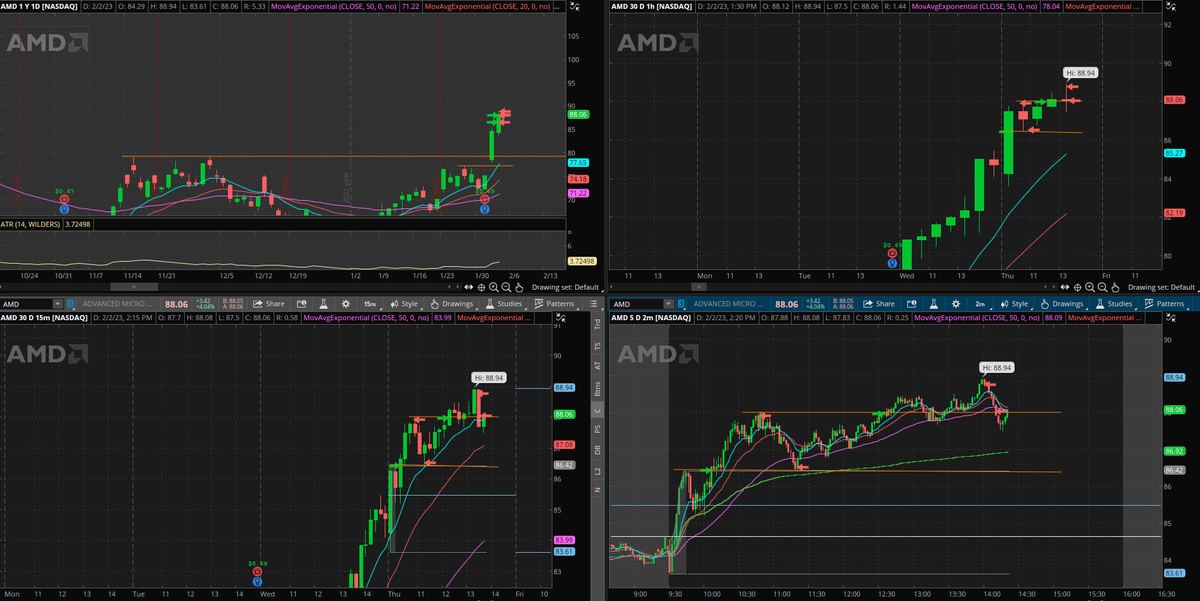Click the 86.92 green price label on 2m chart
The image size is (1200, 601).
click(1174, 451)
